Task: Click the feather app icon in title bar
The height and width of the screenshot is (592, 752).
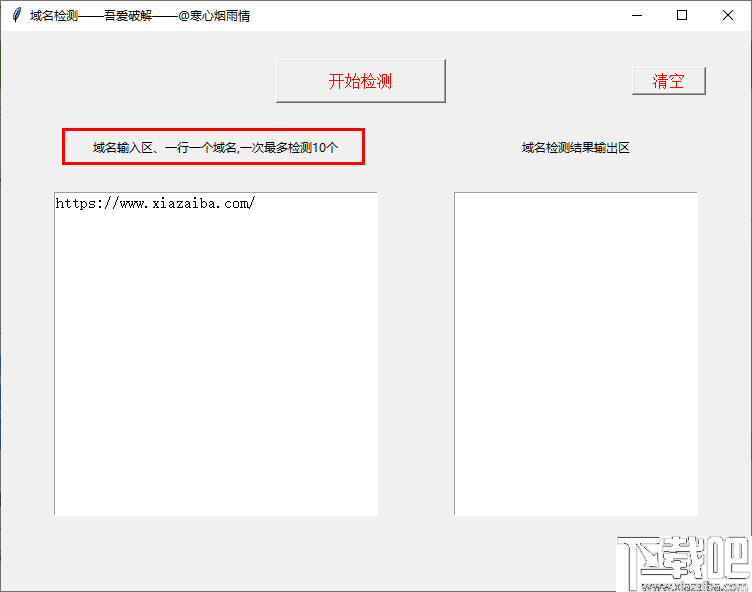Action: coord(17,15)
